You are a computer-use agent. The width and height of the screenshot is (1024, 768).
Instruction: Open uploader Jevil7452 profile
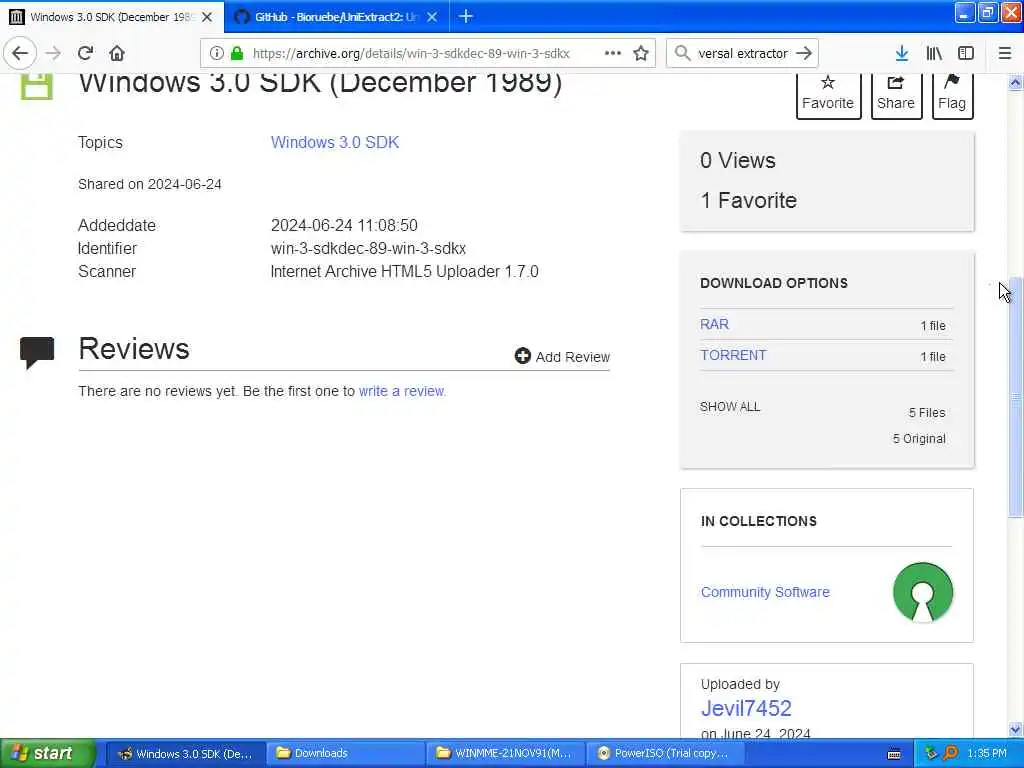(746, 708)
